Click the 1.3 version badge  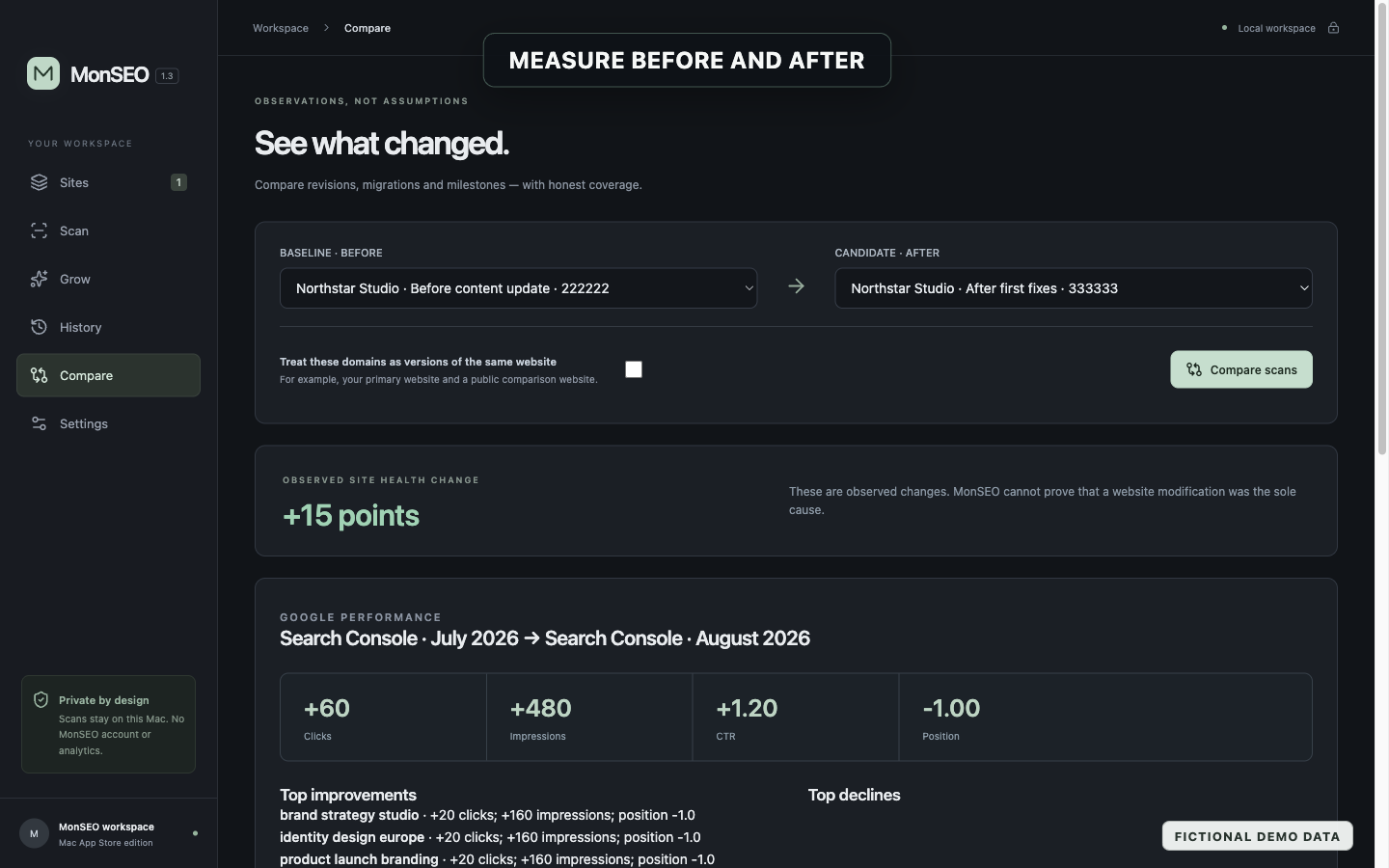[x=167, y=75]
